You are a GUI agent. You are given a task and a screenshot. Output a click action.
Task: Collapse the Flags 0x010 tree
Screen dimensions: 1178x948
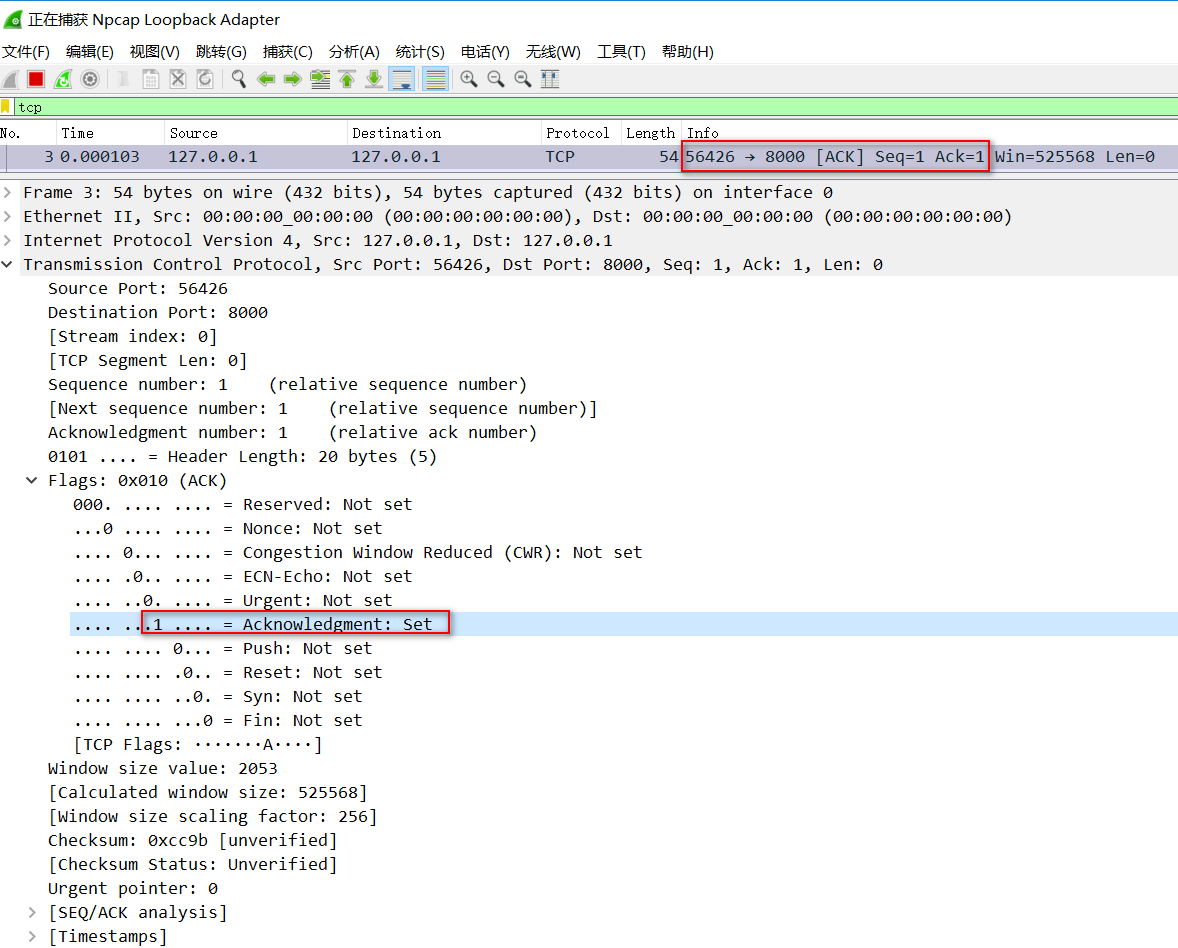(x=33, y=481)
